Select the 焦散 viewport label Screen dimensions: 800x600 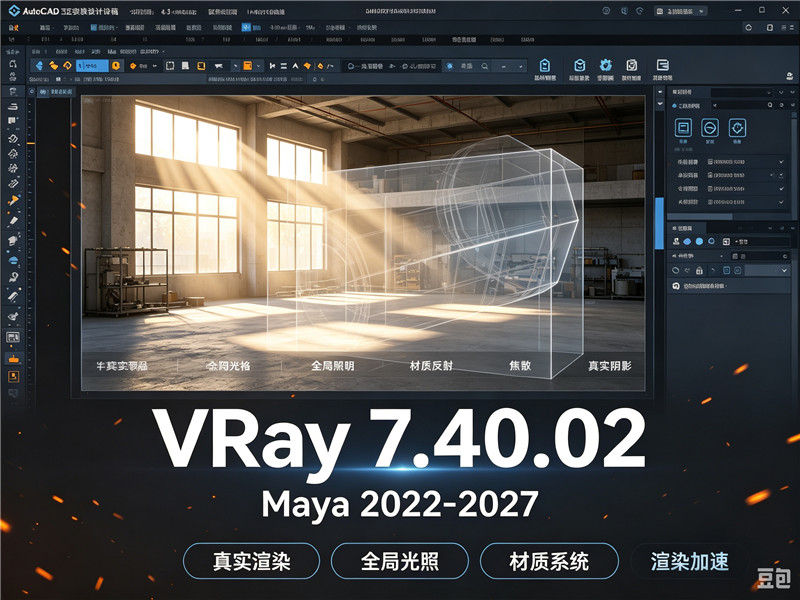click(520, 365)
